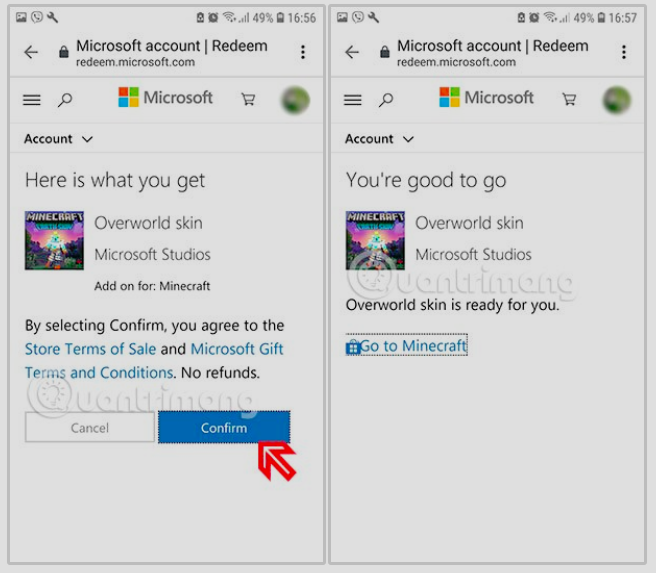Click the 'You're good to go' heading
This screenshot has height=573, width=656.
point(426,181)
